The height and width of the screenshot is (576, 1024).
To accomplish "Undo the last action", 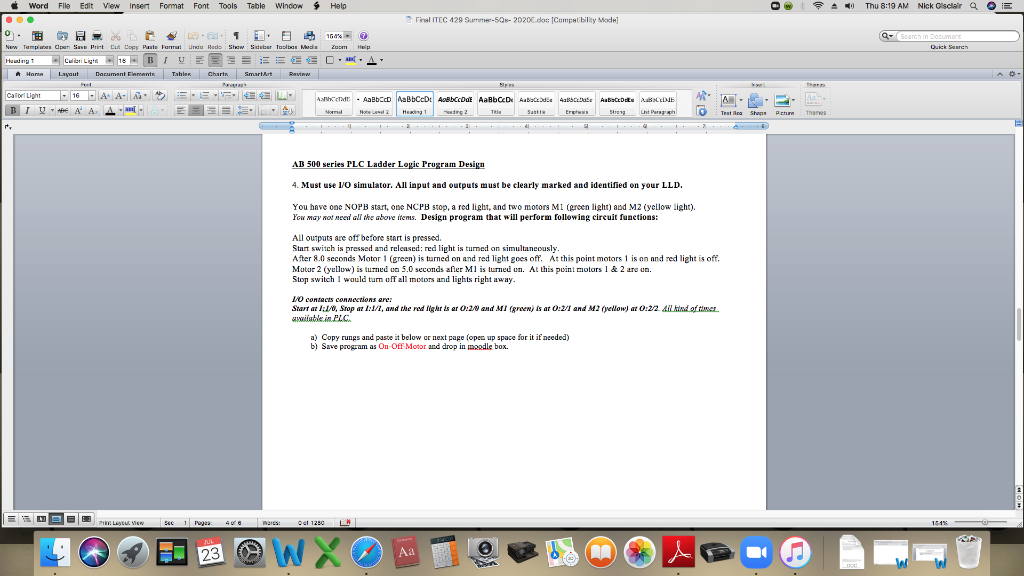I will (193, 38).
